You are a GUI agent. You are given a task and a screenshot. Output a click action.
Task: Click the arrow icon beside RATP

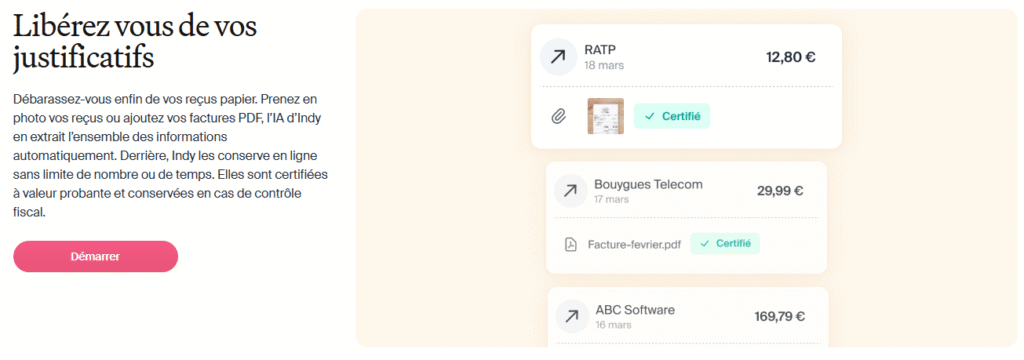tap(558, 57)
